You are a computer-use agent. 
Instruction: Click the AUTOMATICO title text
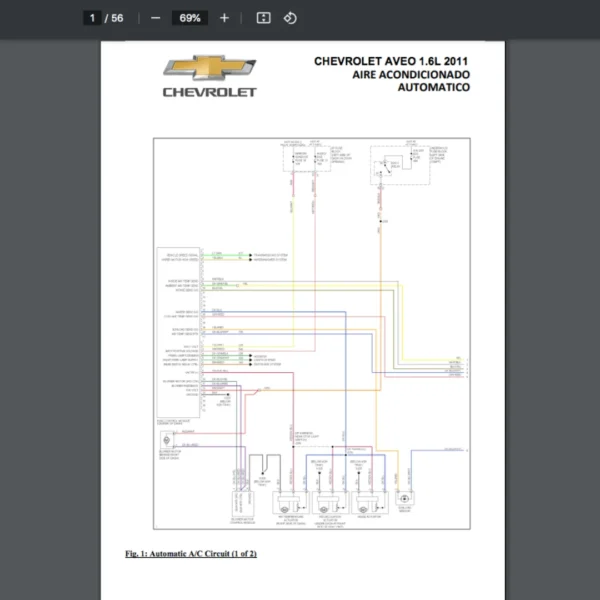[434, 88]
